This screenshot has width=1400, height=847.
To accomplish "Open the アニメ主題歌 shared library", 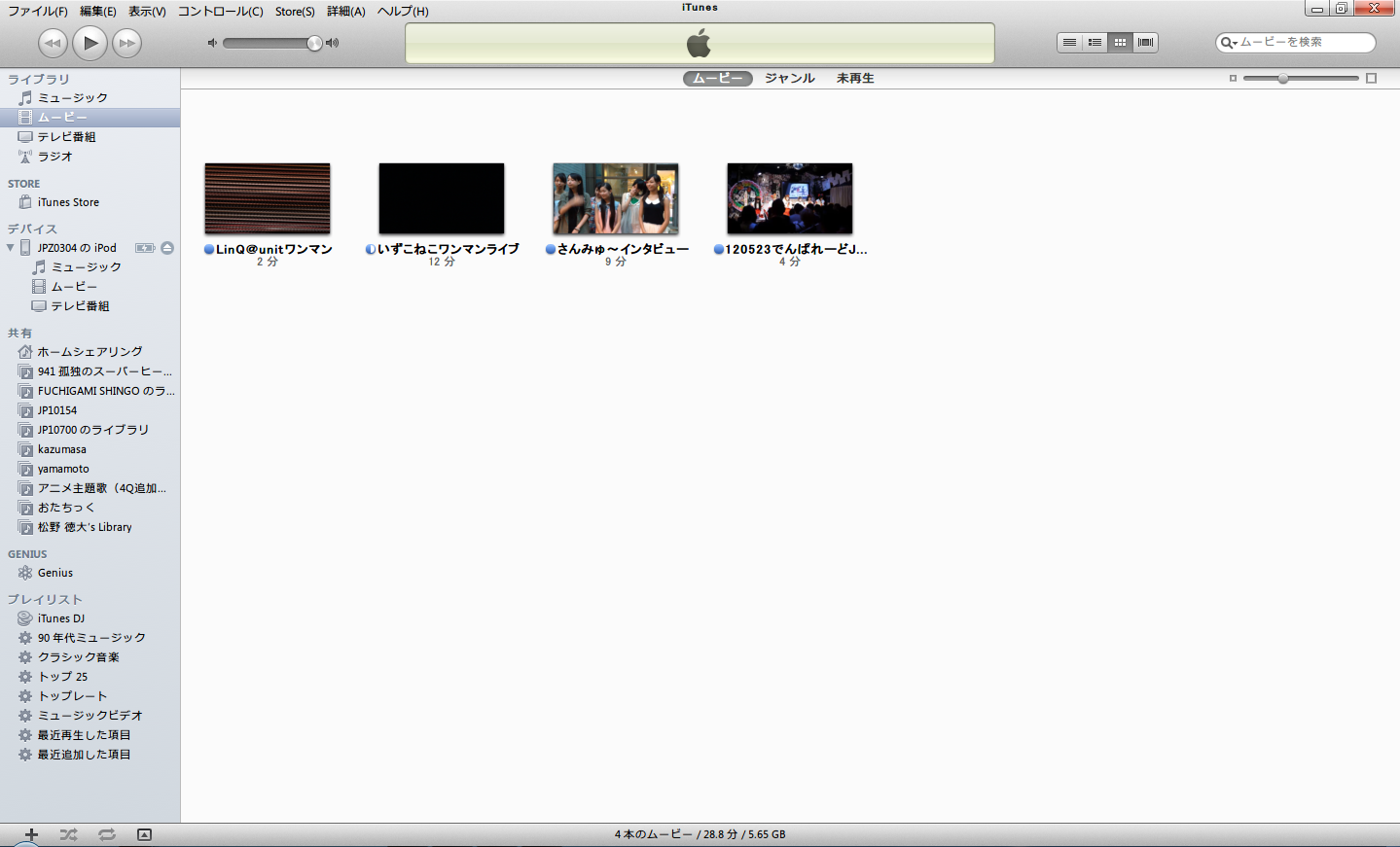I will pyautogui.click(x=90, y=488).
